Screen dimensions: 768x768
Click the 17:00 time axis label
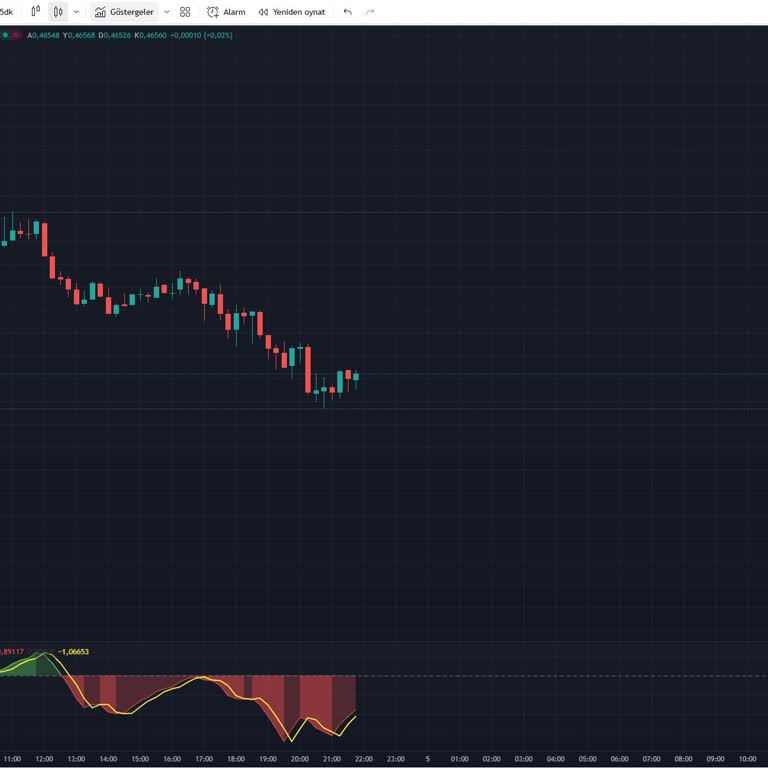[x=204, y=759]
